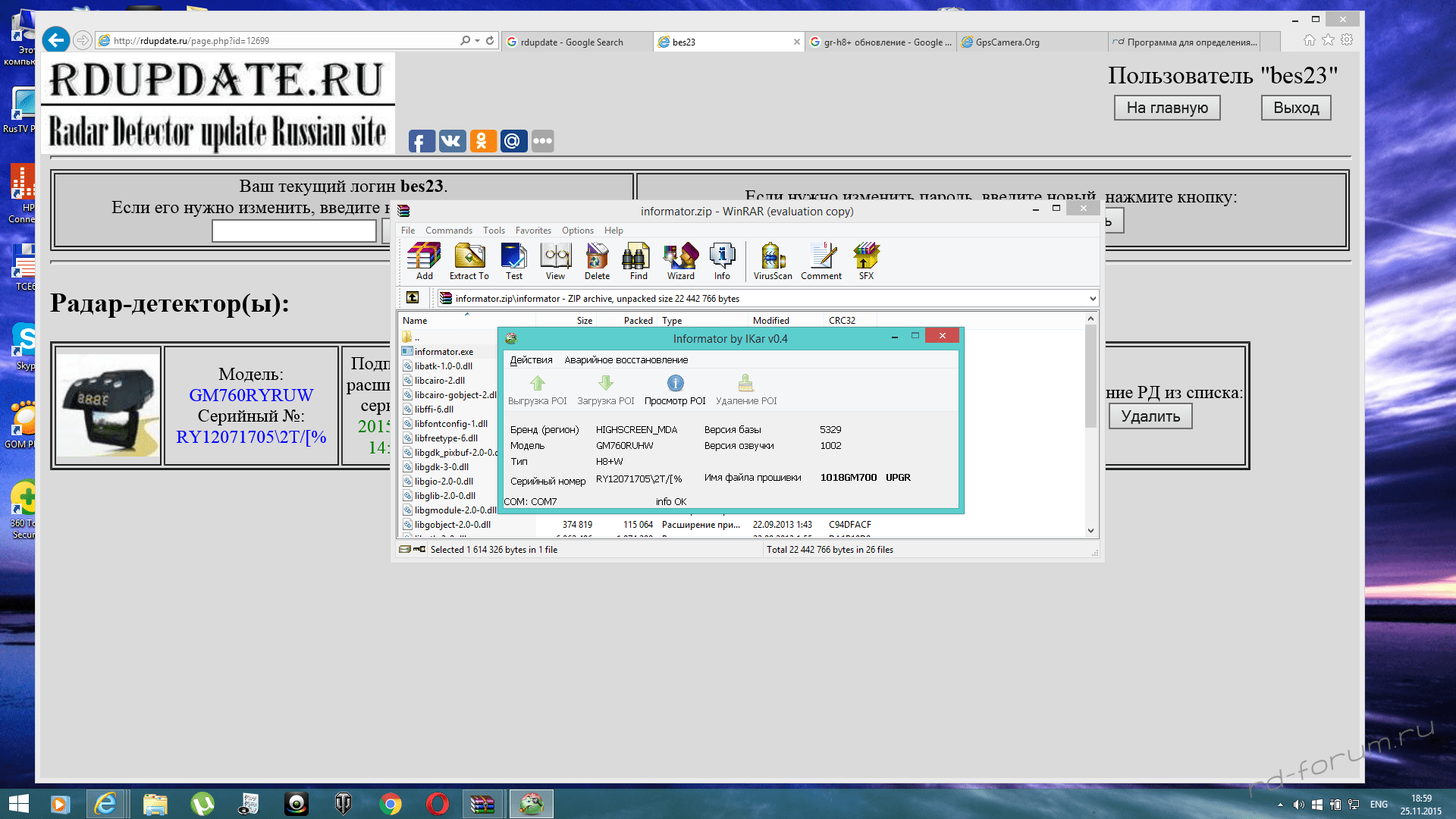Image resolution: width=1456 pixels, height=819 pixels.
Task: Click the На главную button
Action: (x=1167, y=108)
